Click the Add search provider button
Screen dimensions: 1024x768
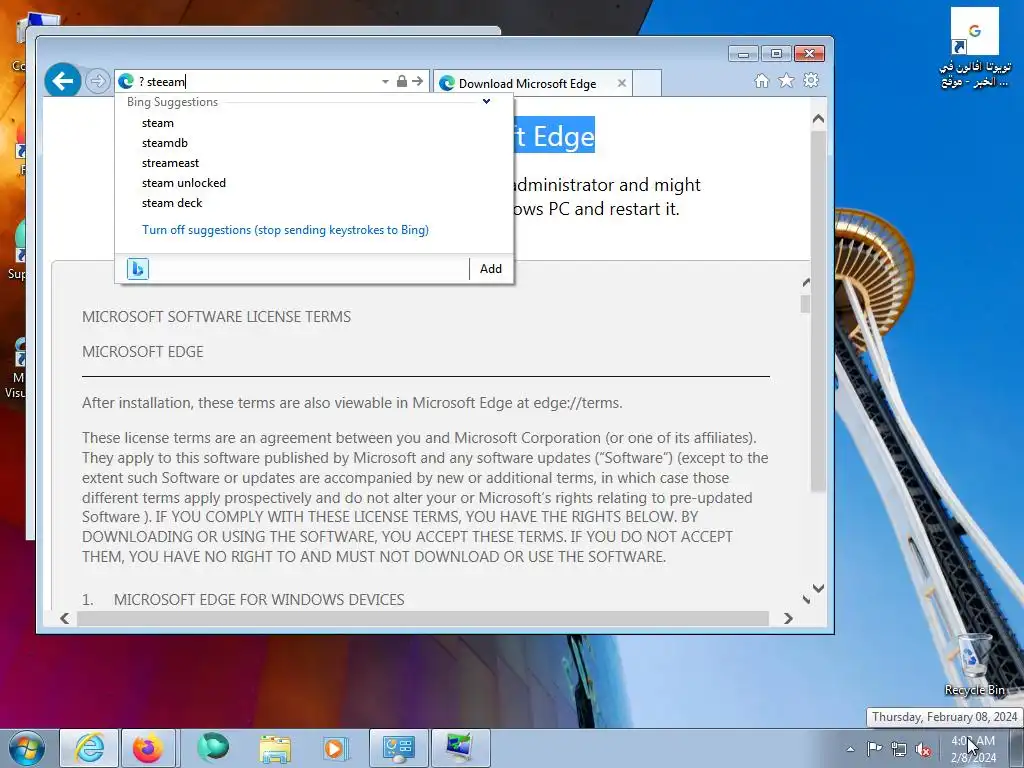491,268
